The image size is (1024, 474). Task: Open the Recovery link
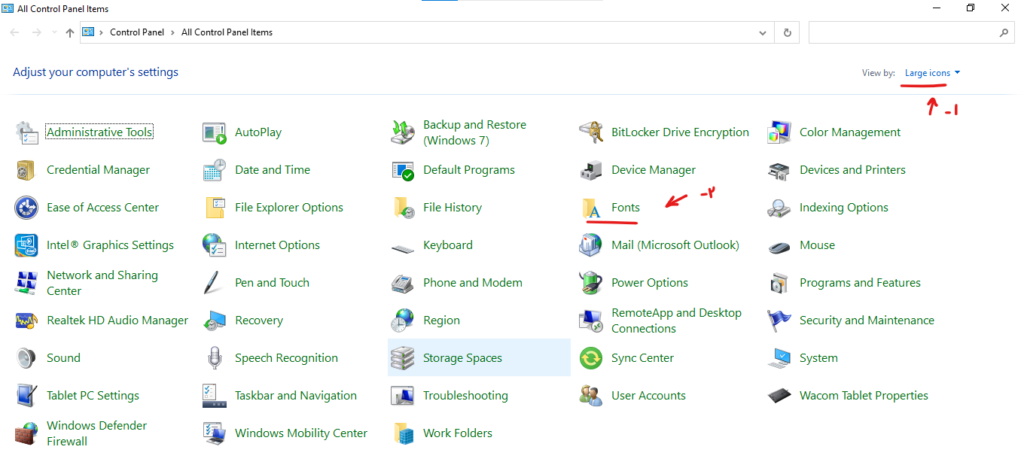click(x=259, y=321)
